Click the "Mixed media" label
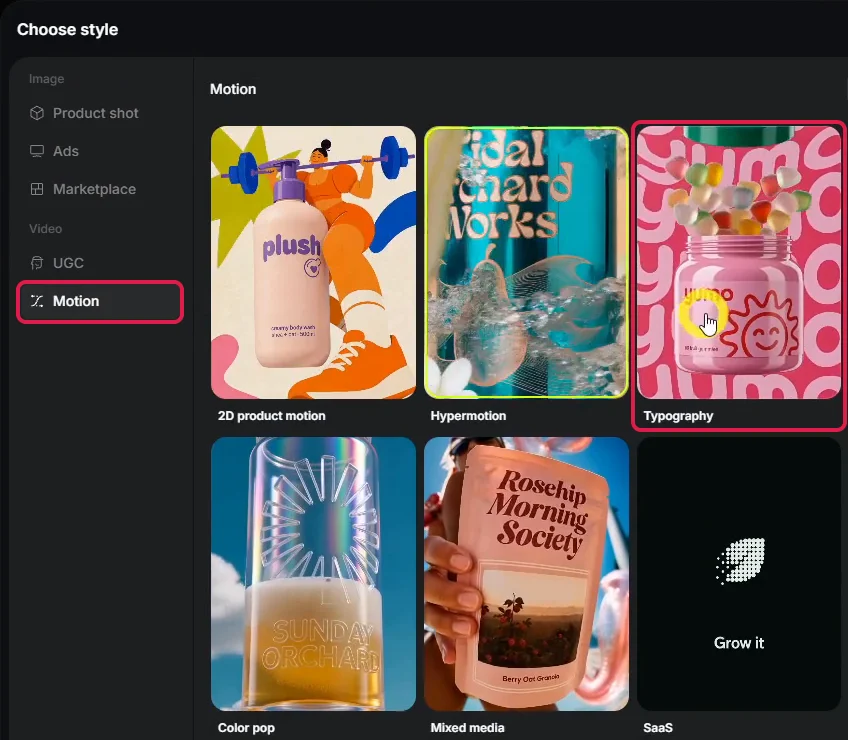The width and height of the screenshot is (848, 740). click(x=467, y=728)
